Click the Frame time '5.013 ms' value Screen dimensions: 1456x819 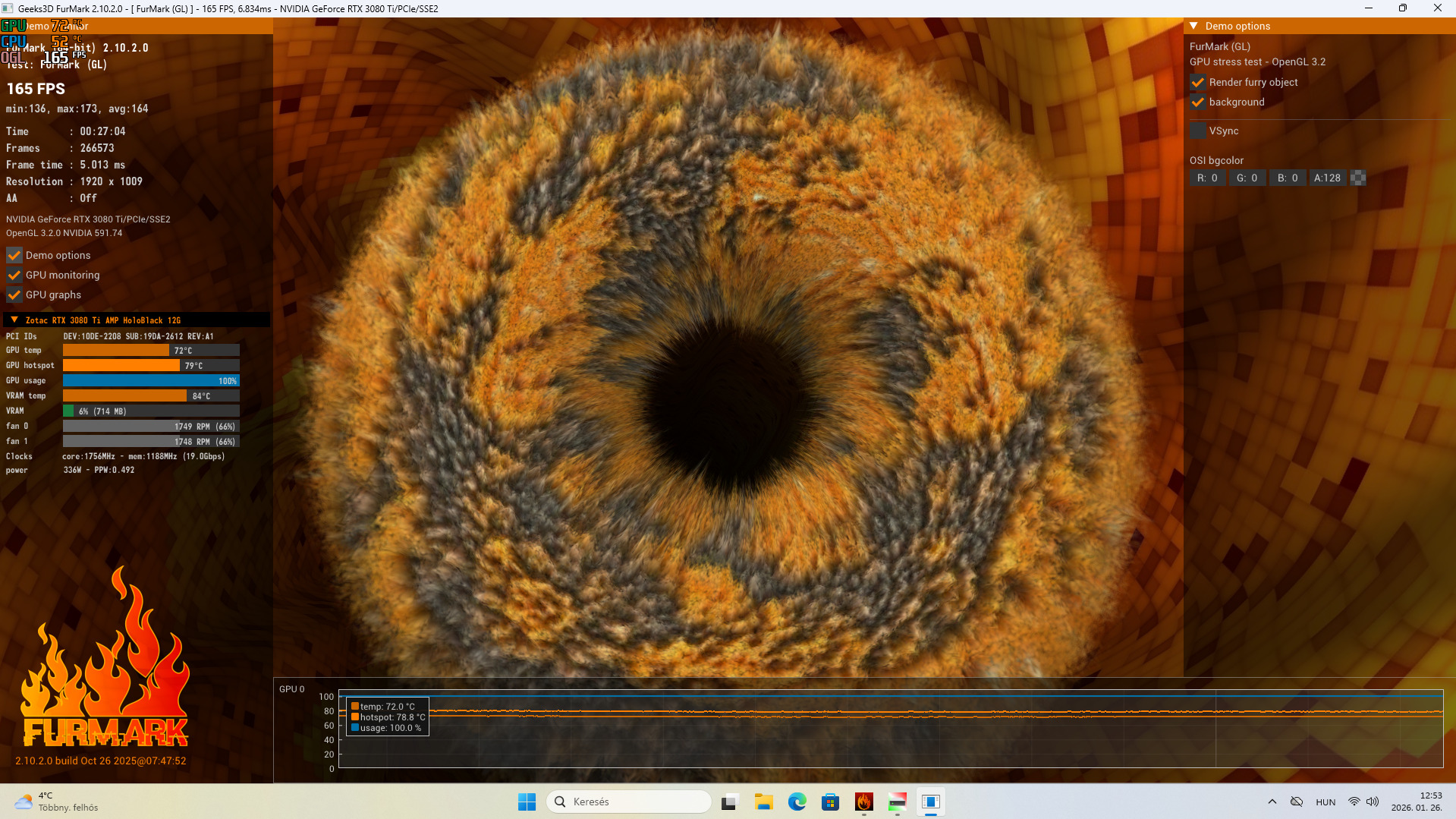pos(102,165)
